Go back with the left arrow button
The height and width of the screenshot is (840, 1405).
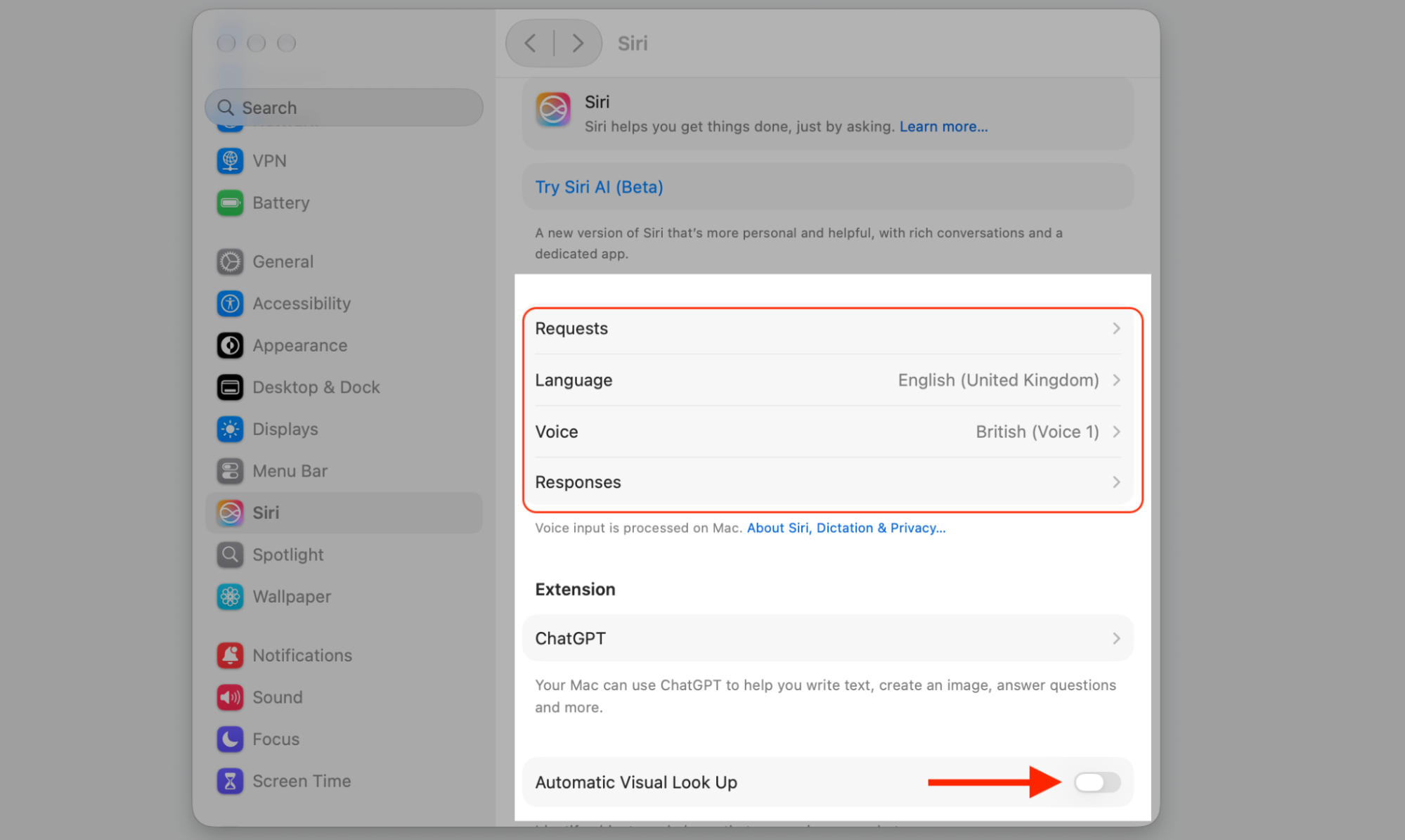530,44
